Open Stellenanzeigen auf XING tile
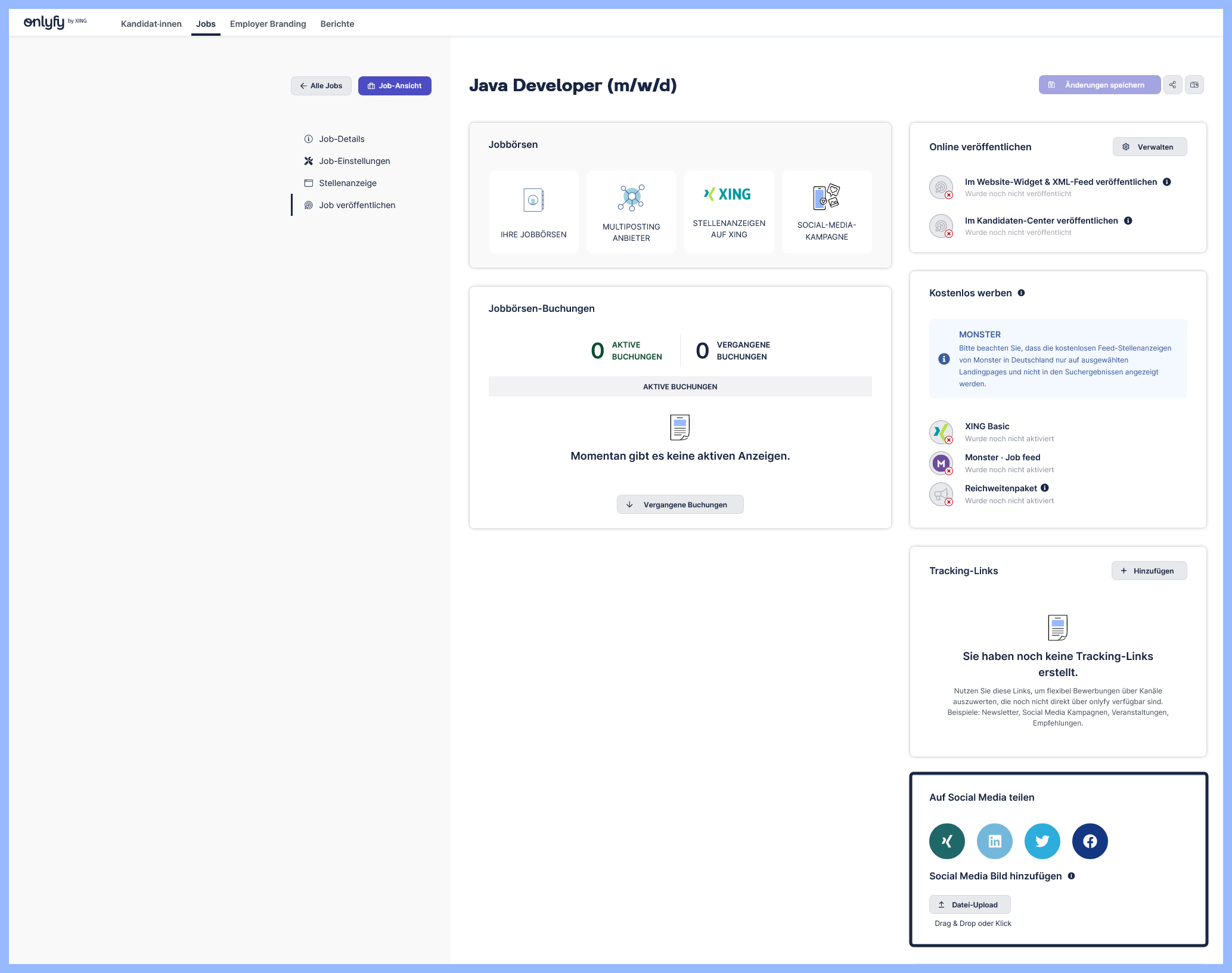Viewport: 1232px width, 973px height. [x=729, y=212]
